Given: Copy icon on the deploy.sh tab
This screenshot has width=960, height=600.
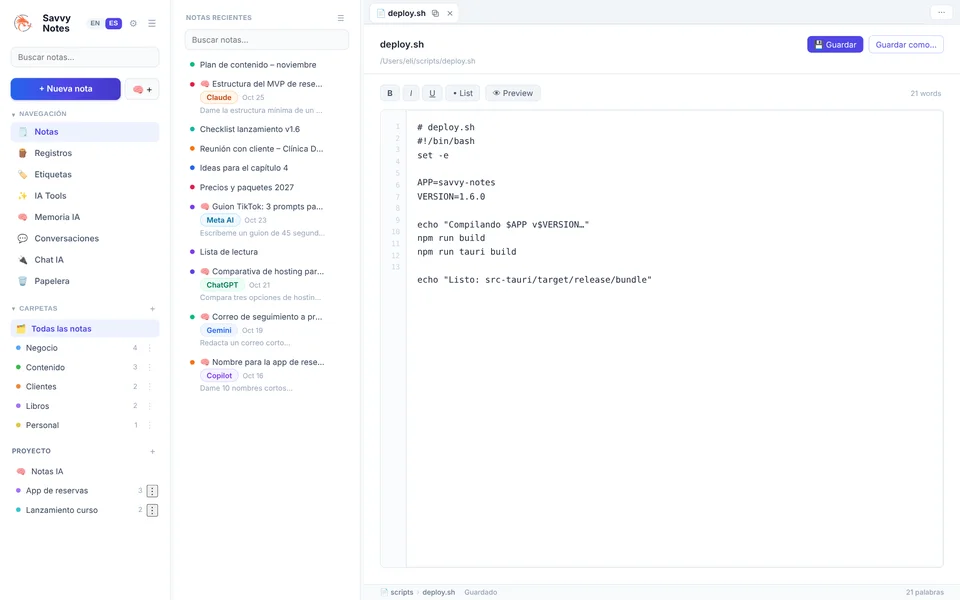Looking at the screenshot, I should coord(435,13).
